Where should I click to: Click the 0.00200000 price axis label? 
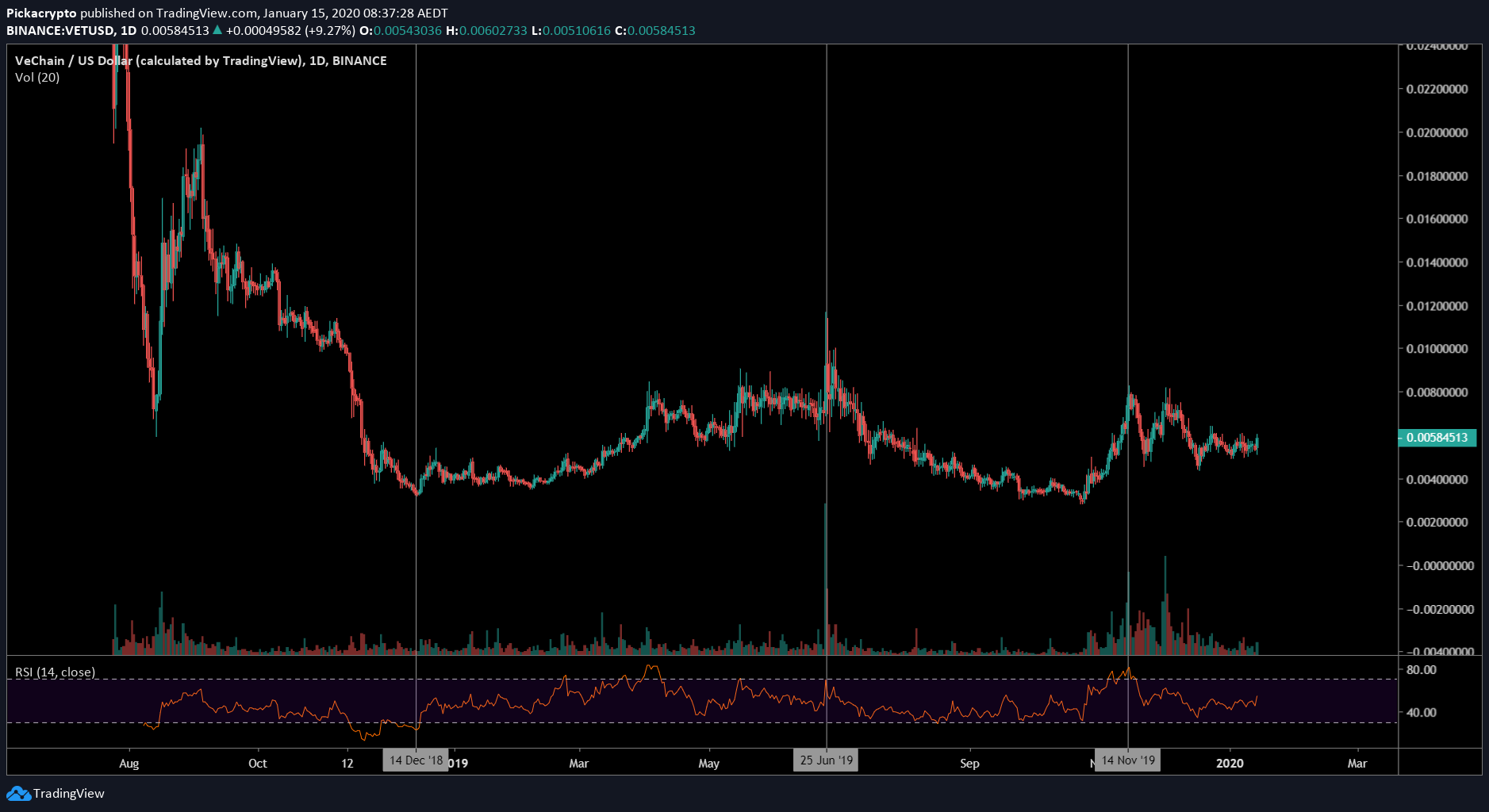1437,523
